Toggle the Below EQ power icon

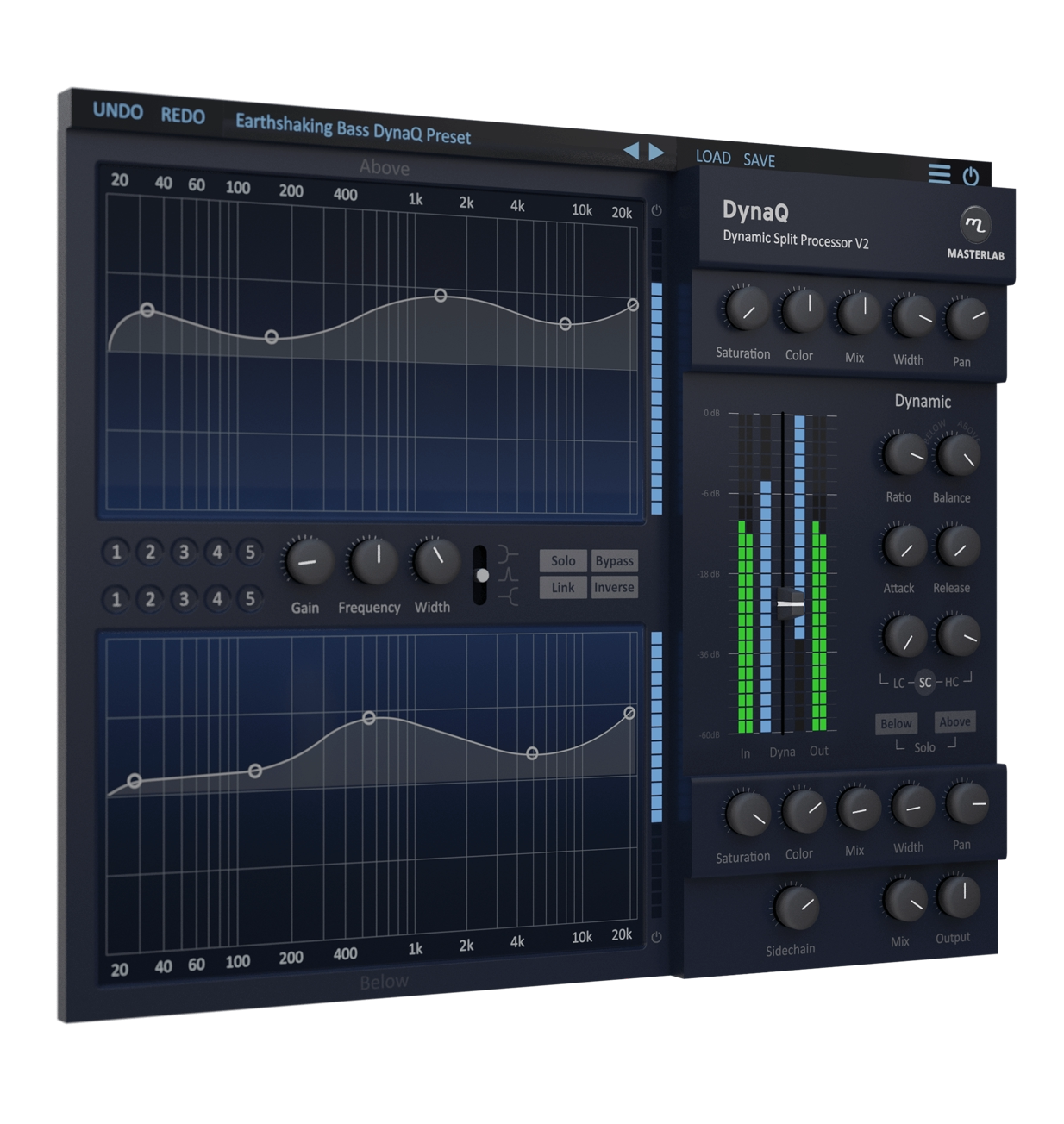click(x=656, y=937)
